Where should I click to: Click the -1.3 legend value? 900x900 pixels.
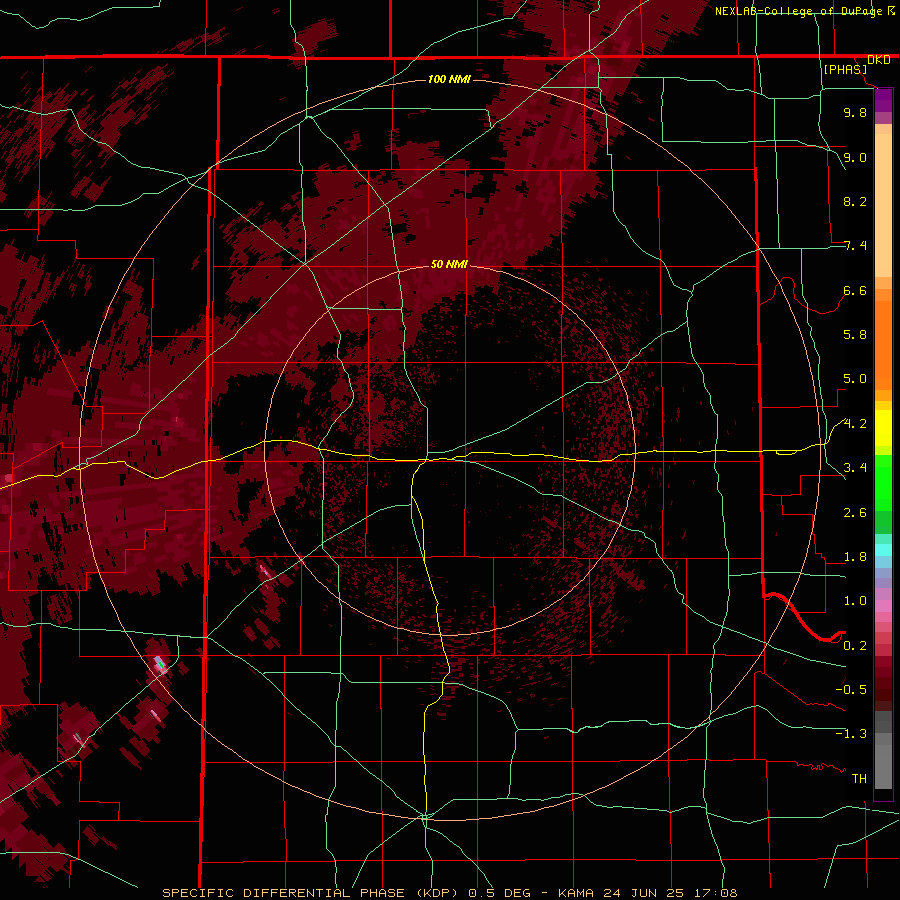pos(851,734)
